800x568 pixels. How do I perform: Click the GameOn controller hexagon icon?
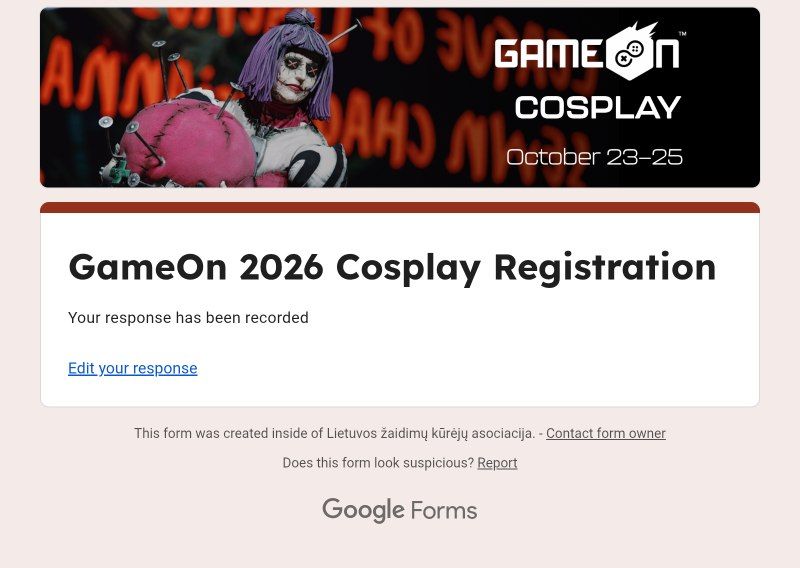pos(629,52)
